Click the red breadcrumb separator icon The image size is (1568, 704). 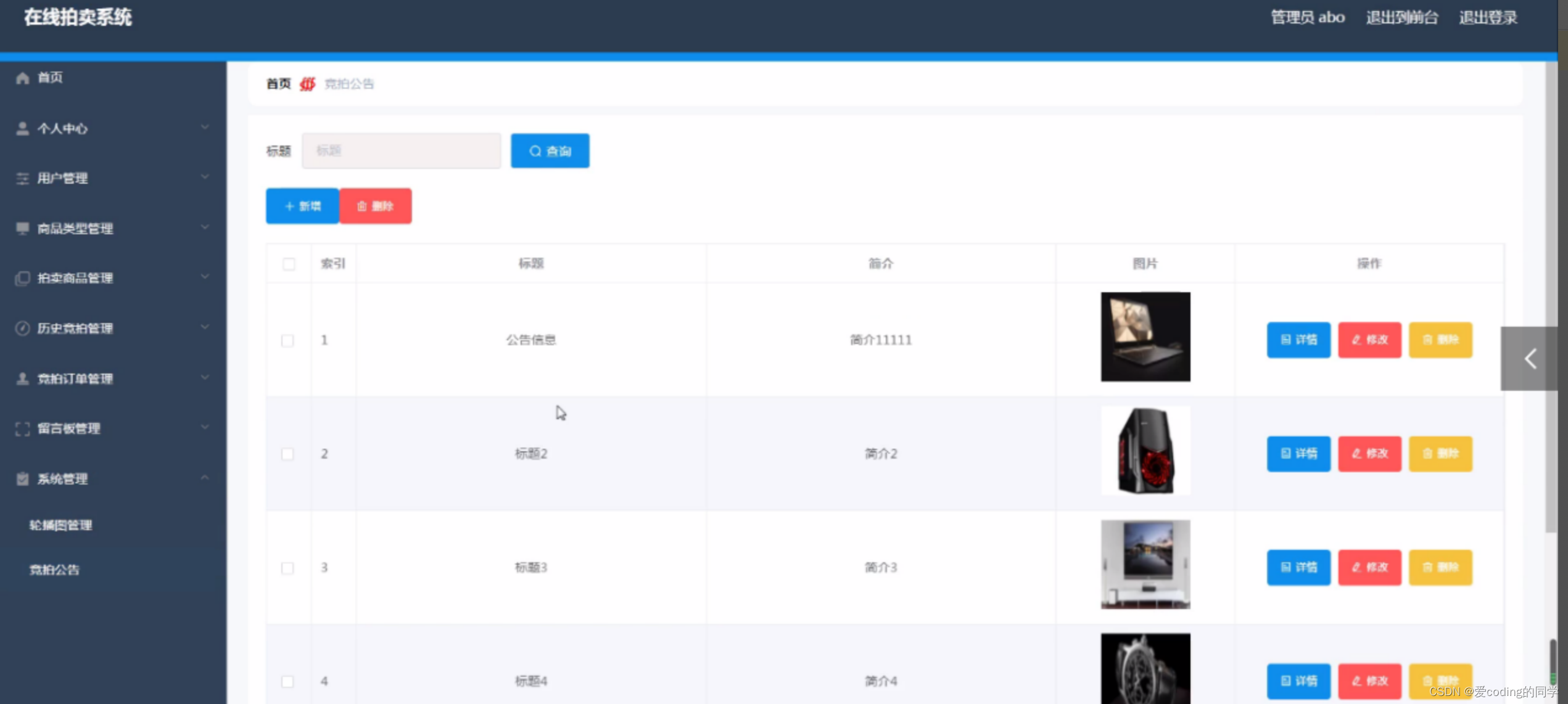click(307, 84)
